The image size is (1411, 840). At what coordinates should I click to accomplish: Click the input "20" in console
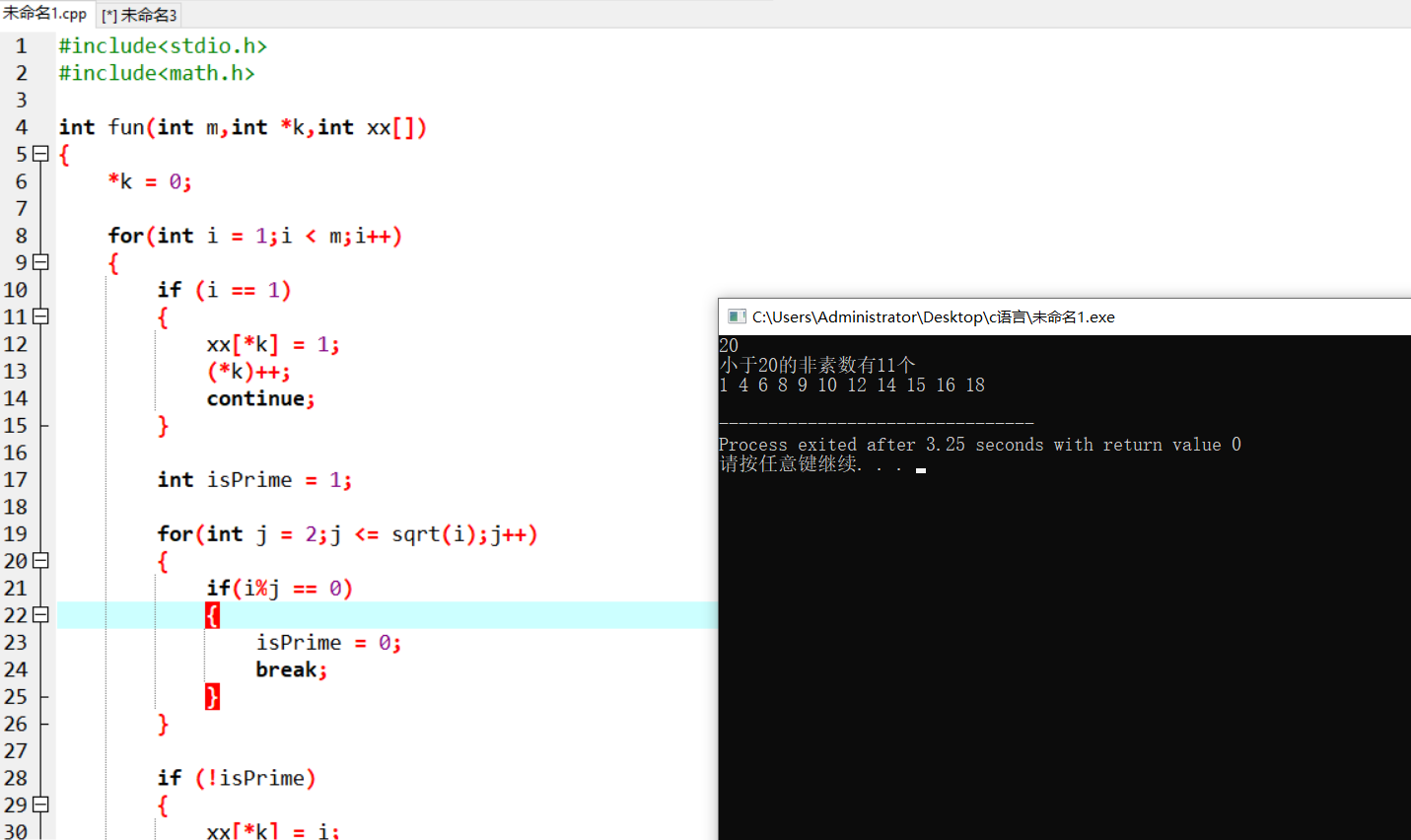coord(729,345)
